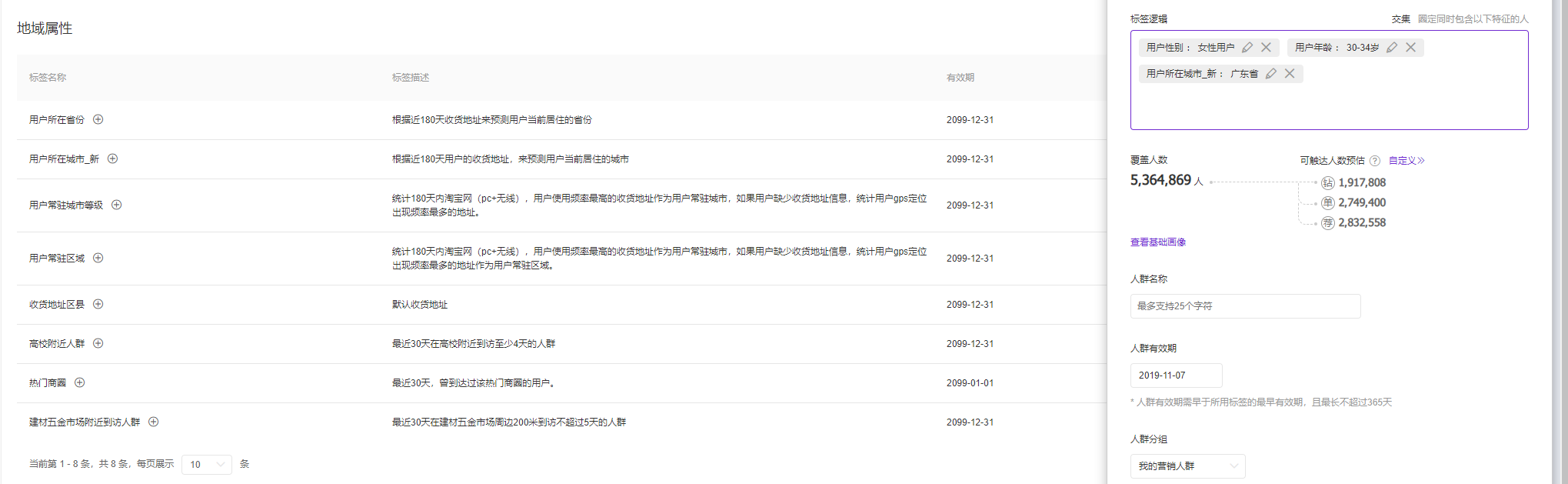1568x484 pixels.
Task: Remove the 用户性别 女性用户 tag
Action: click(x=1266, y=48)
